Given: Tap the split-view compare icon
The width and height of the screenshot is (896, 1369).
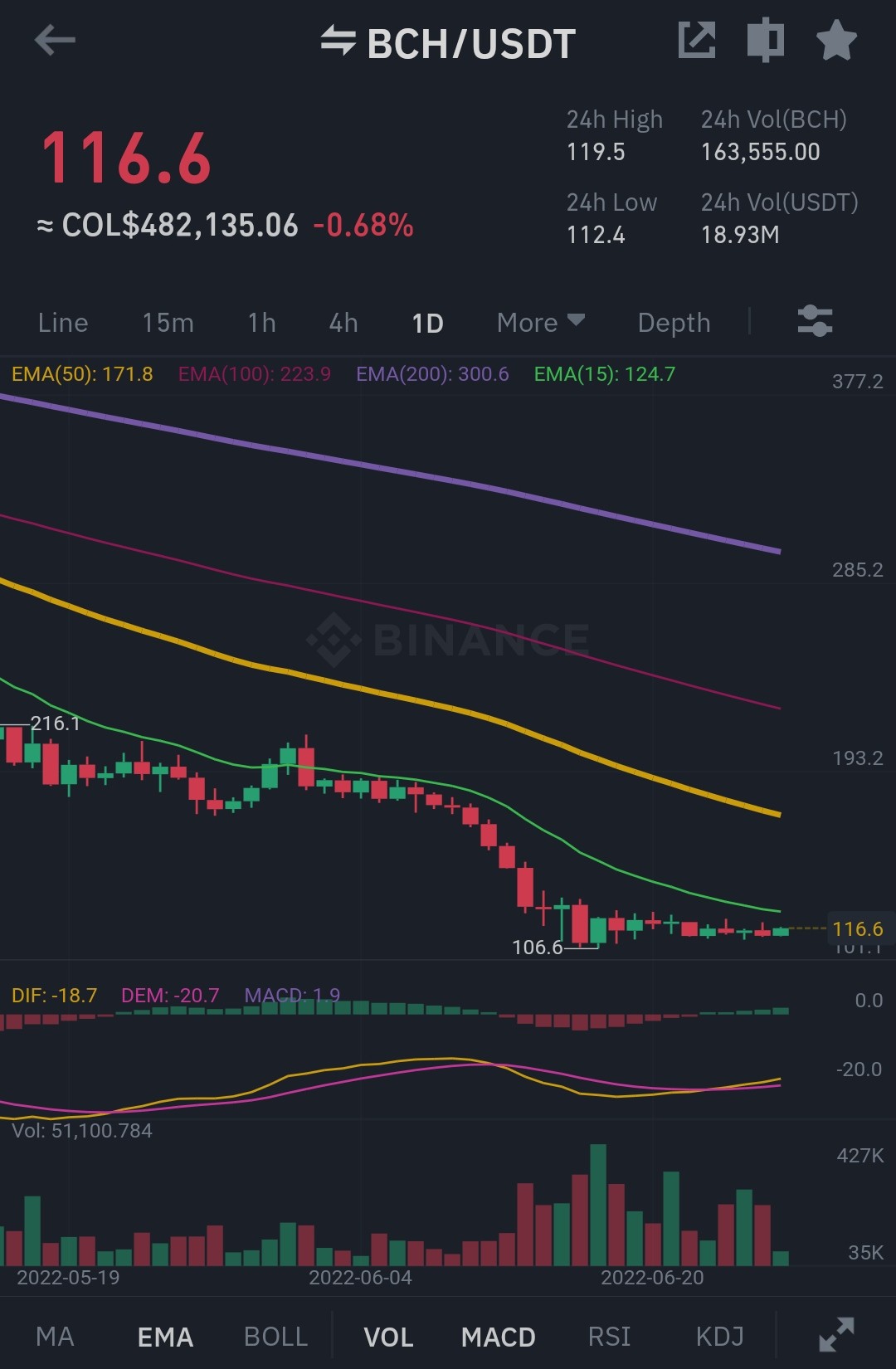Looking at the screenshot, I should (x=766, y=40).
